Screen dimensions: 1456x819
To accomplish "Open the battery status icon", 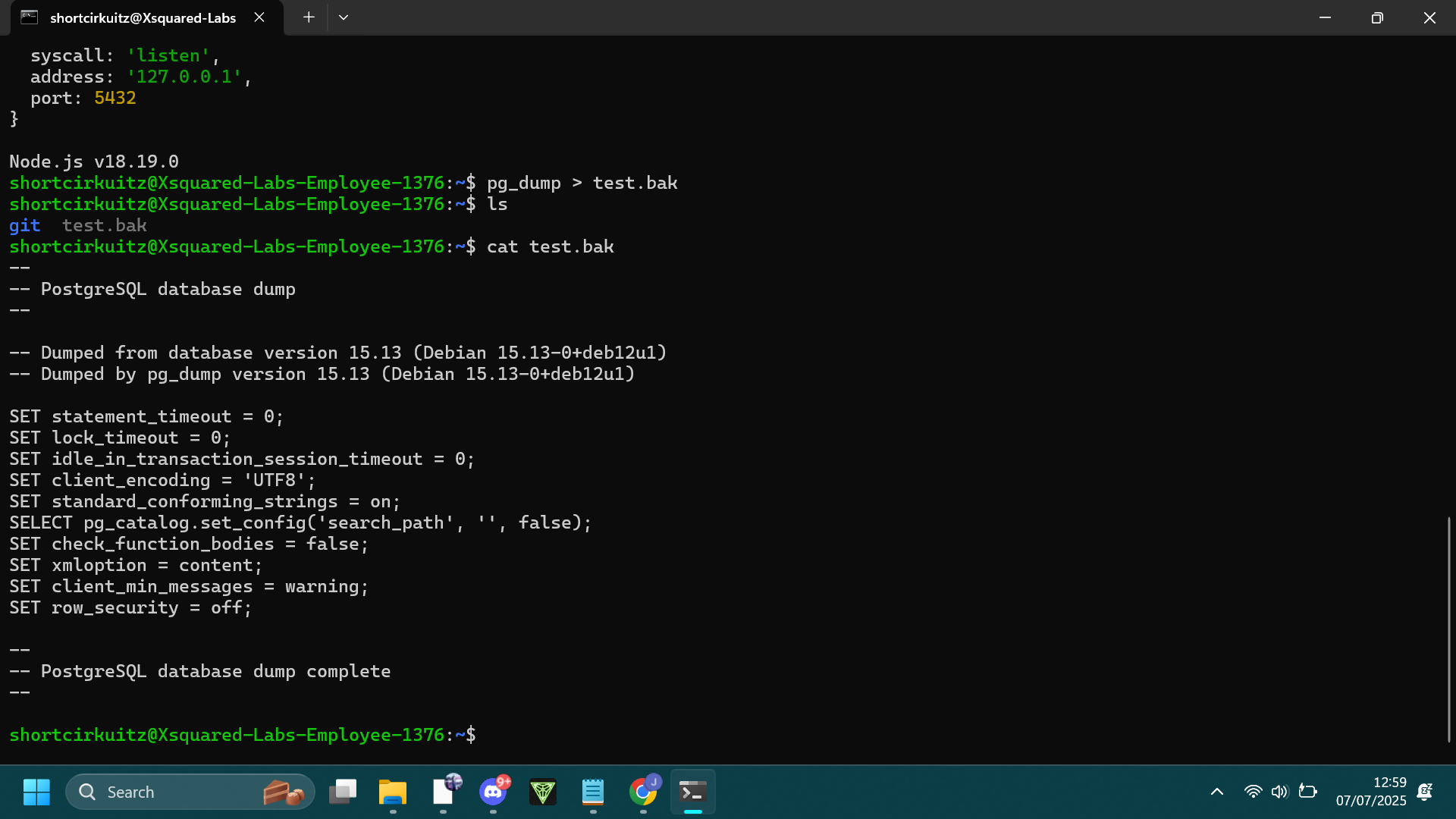I will [x=1307, y=792].
